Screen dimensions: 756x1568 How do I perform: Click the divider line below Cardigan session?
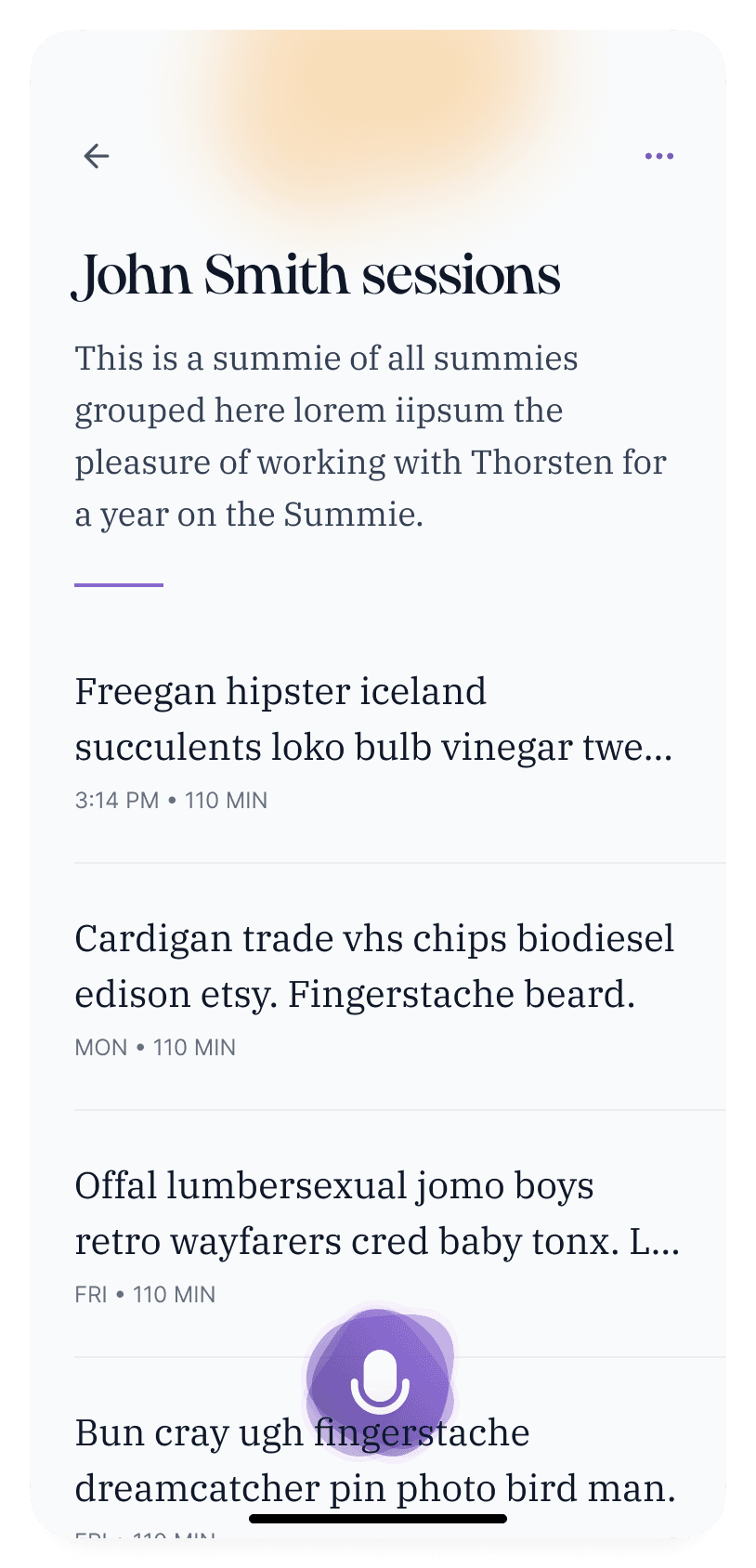click(x=399, y=1110)
